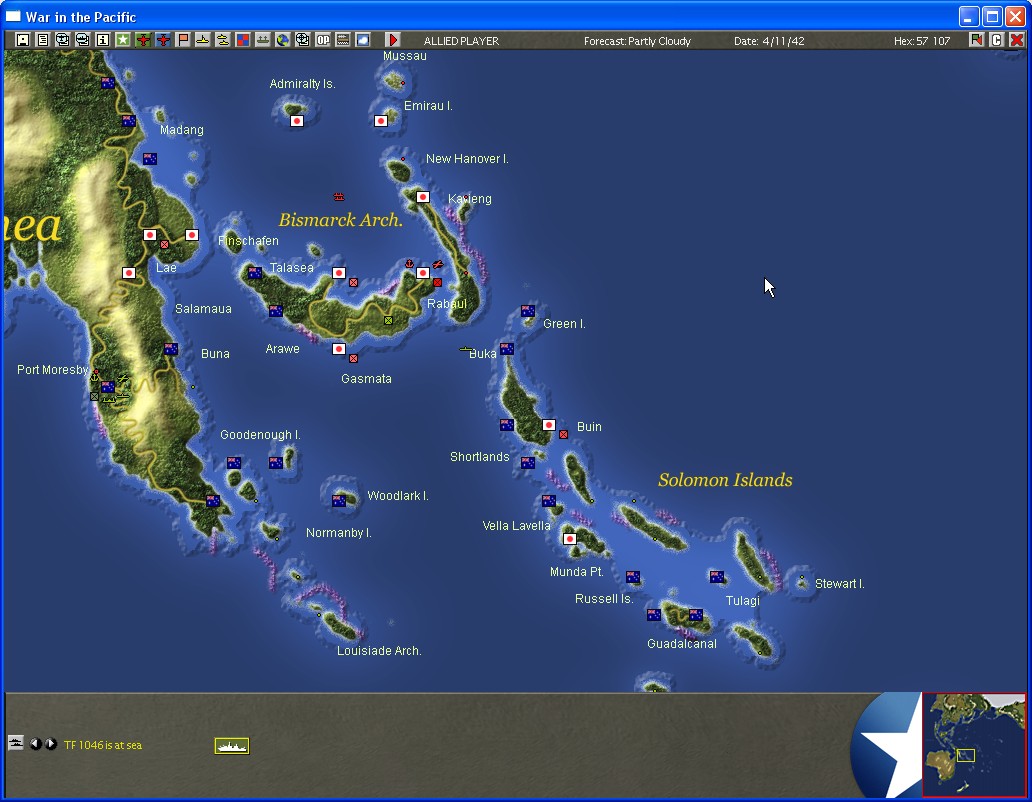This screenshot has height=802, width=1032.
Task: Select the Japanese flag at Kavieng
Action: click(x=423, y=197)
